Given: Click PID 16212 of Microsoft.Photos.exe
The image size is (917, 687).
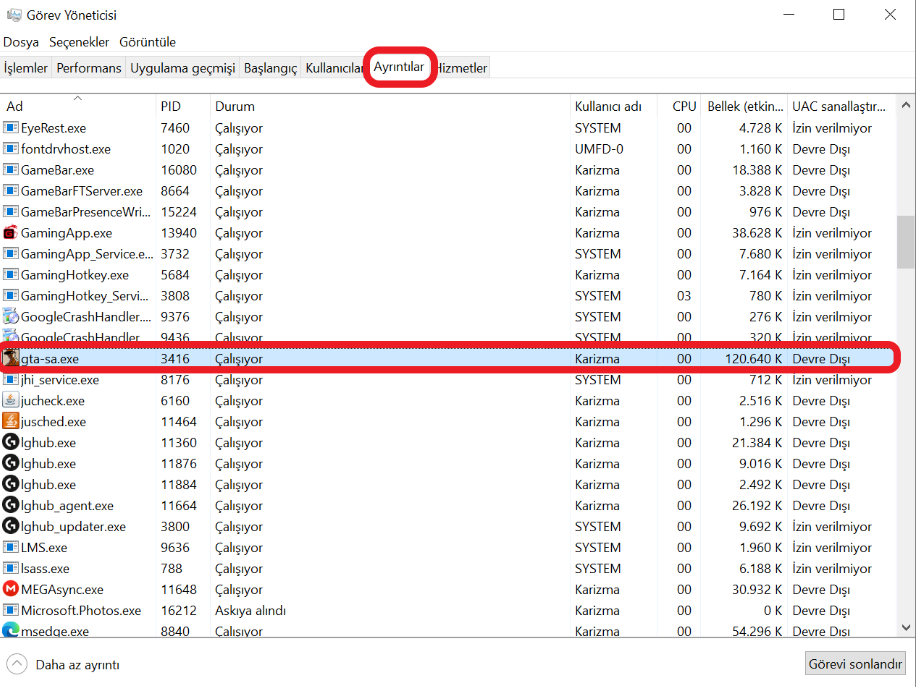Looking at the screenshot, I should tap(178, 610).
